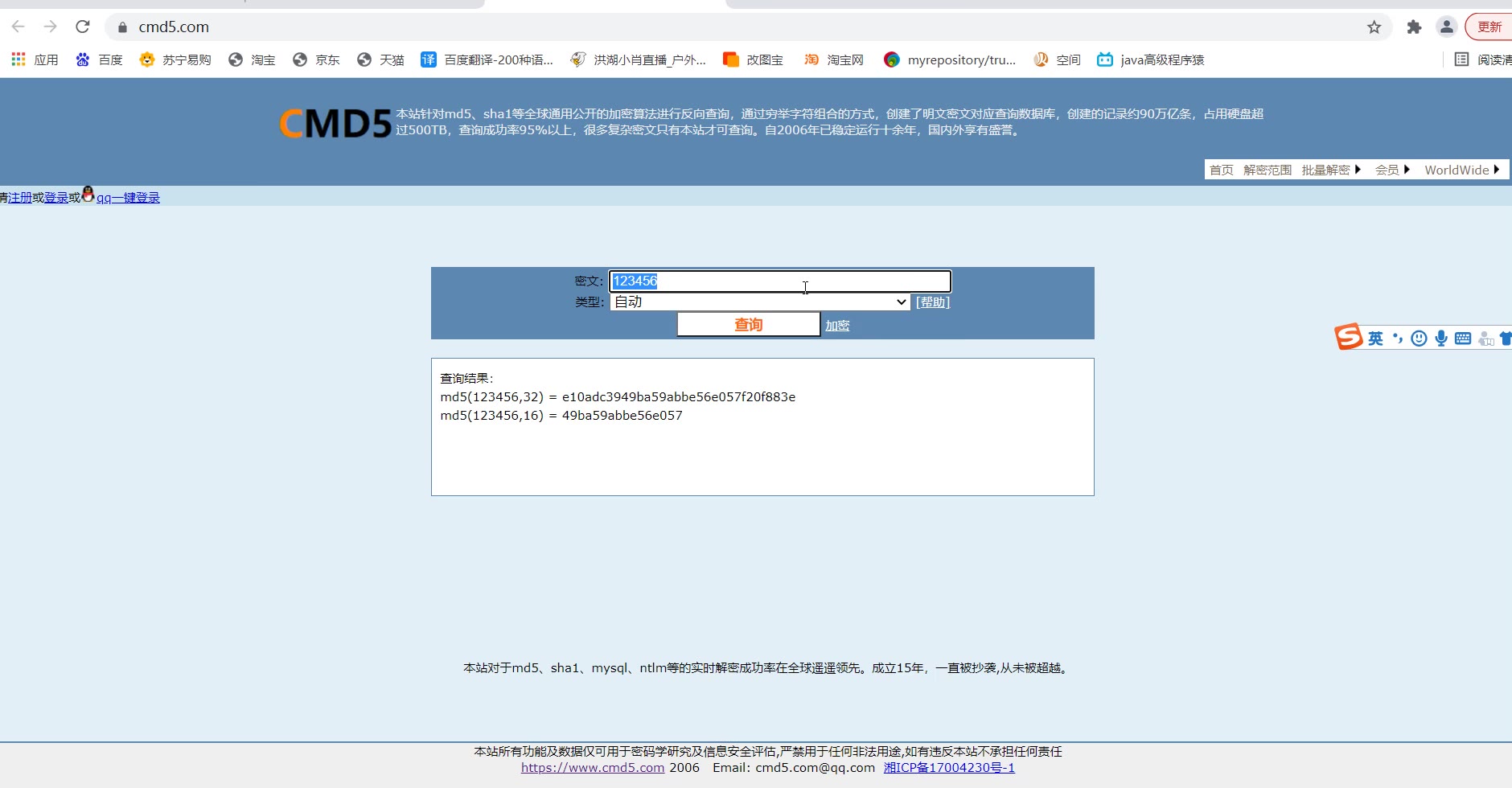Screen dimensions: 1512x788
Task: Click the 加密 encrypt link
Action: [x=837, y=325]
